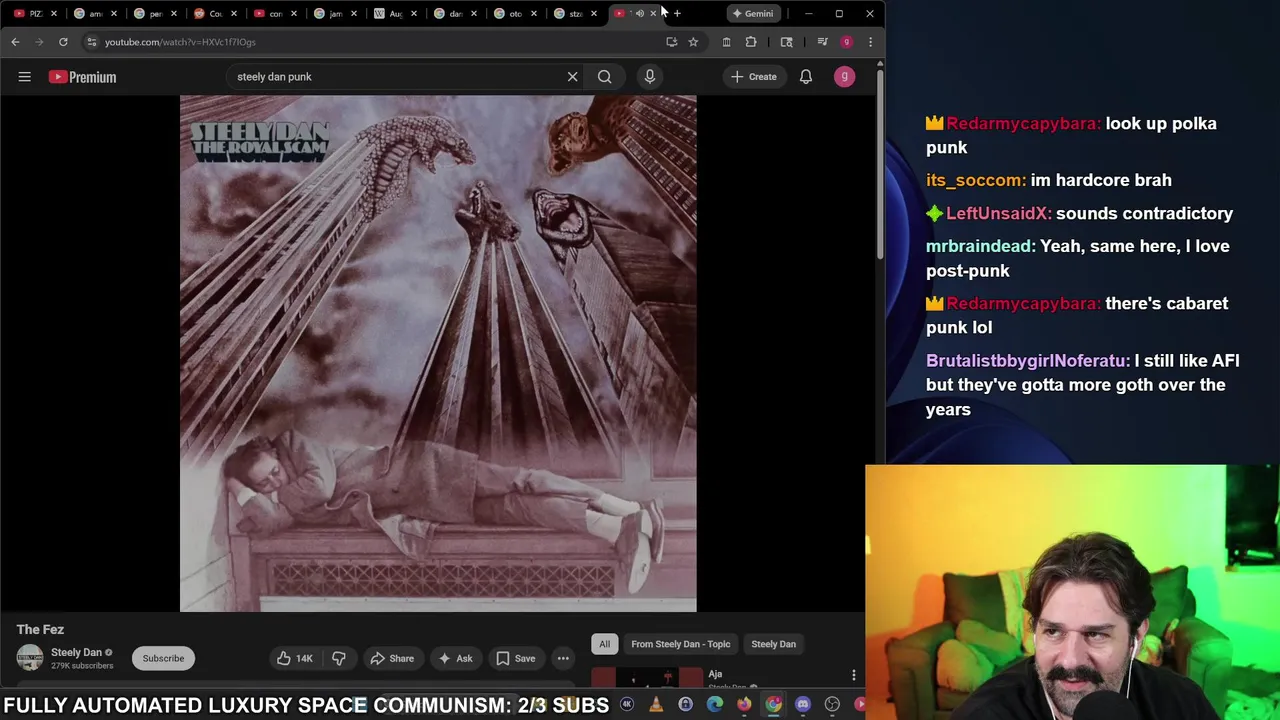Go to YouTube Premium home logo
Image resolution: width=1280 pixels, height=720 pixels.
click(82, 77)
